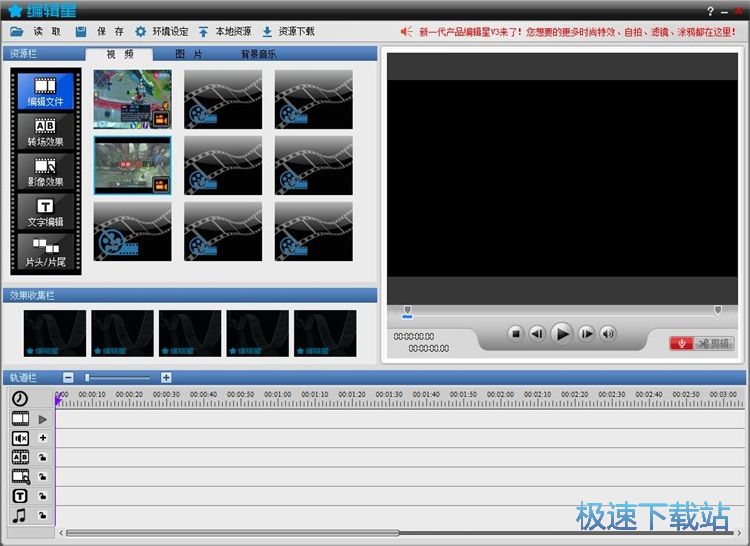Click the red microphone record button

click(x=682, y=343)
